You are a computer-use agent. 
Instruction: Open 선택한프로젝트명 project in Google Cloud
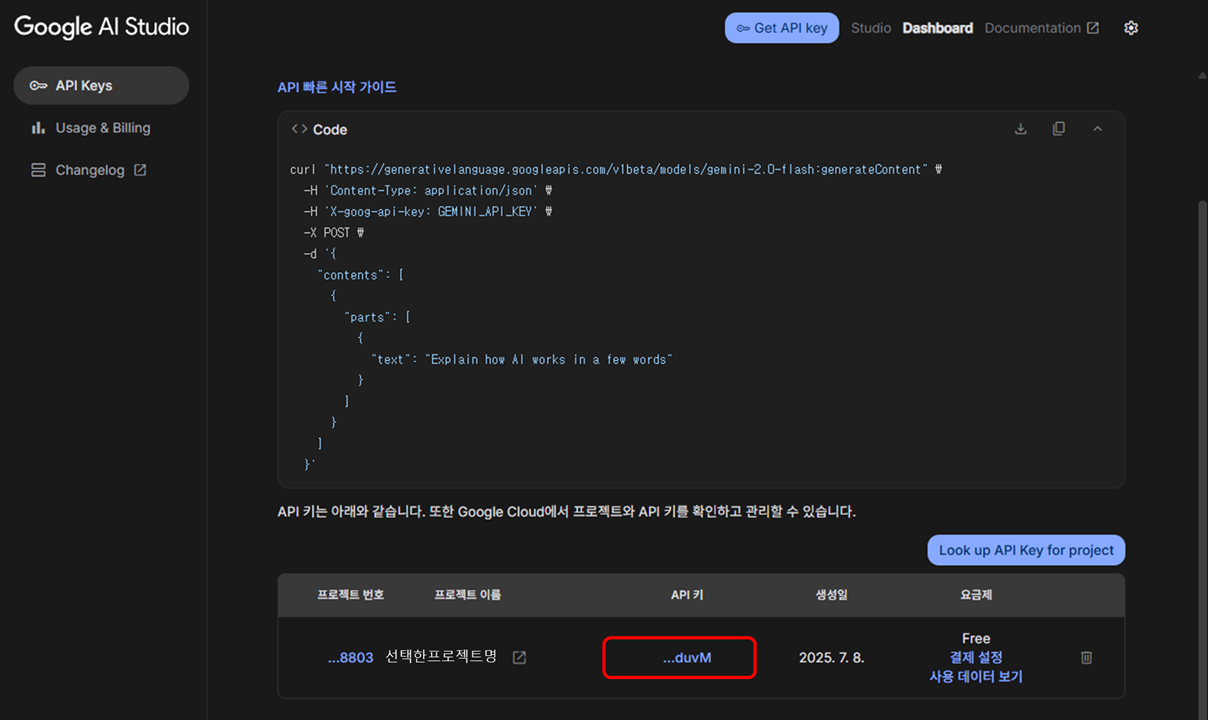[519, 657]
